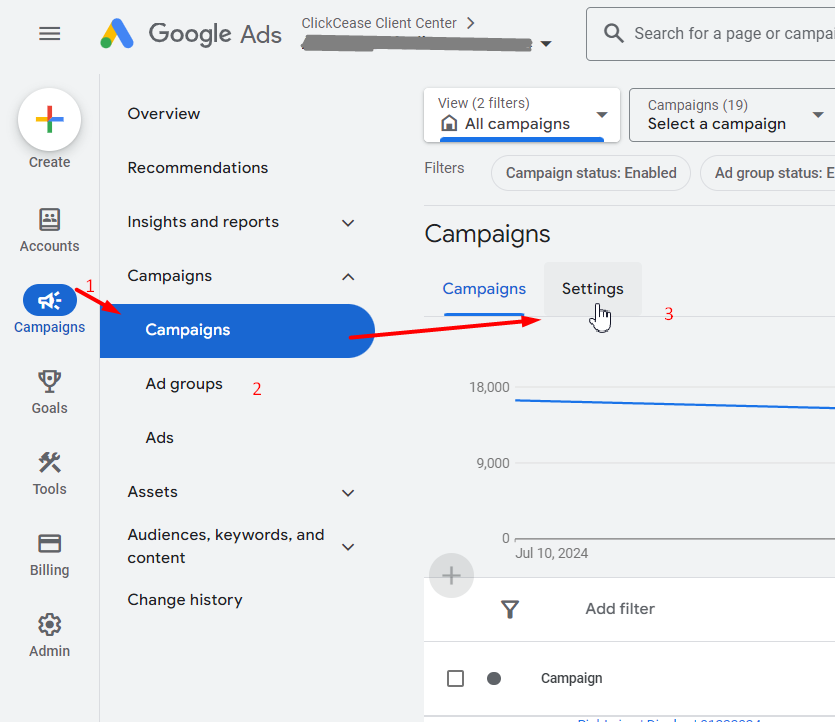Open the hamburger main menu
835x722 pixels.
click(50, 34)
